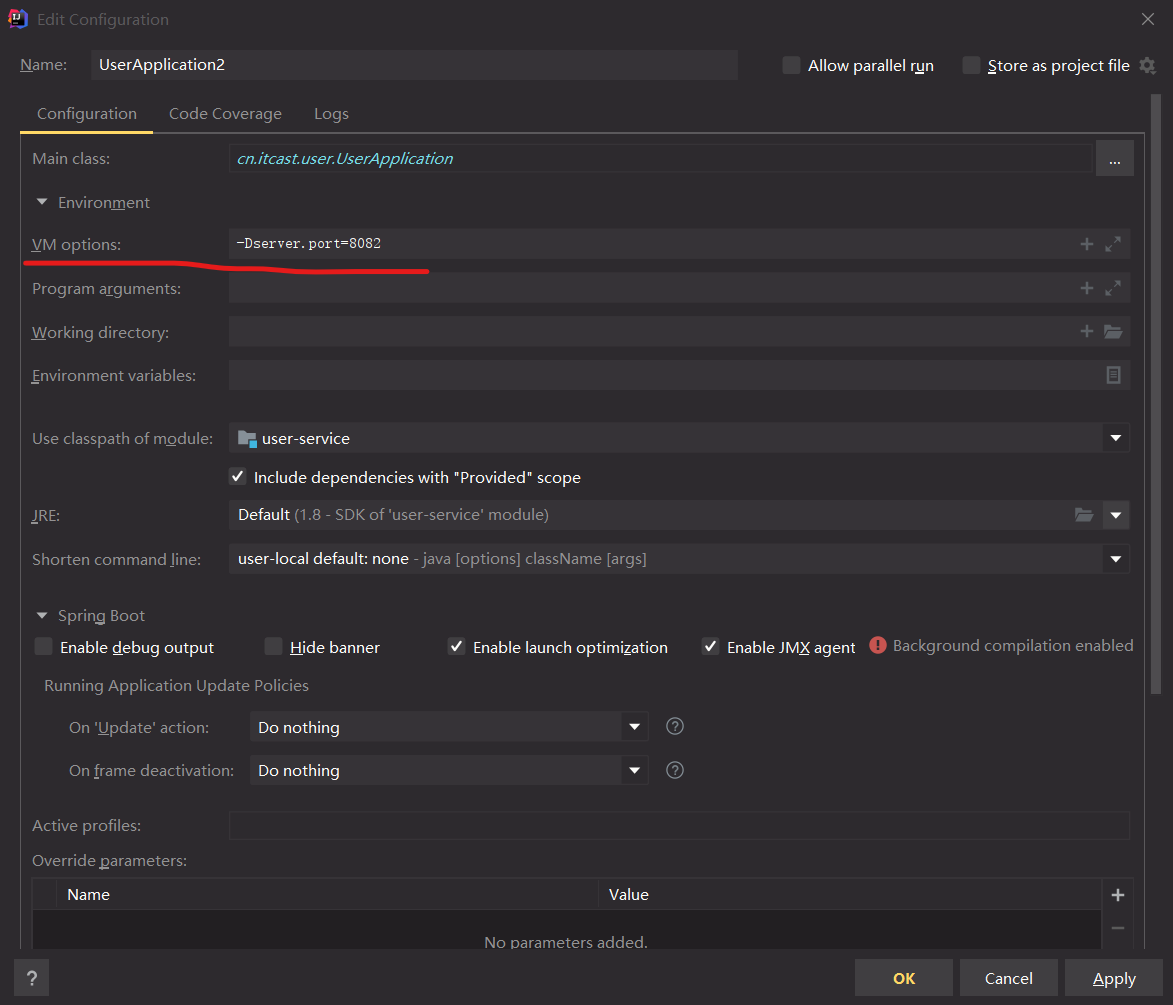The height and width of the screenshot is (1005, 1173).
Task: Switch to the Code Coverage tab
Action: (x=225, y=114)
